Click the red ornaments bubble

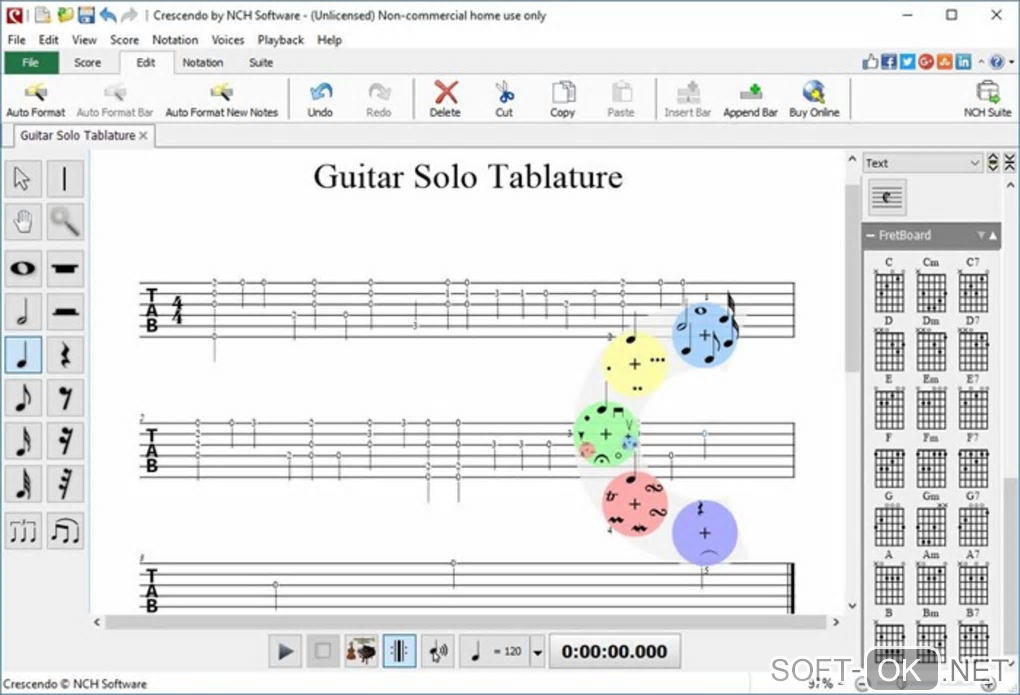pyautogui.click(x=635, y=504)
